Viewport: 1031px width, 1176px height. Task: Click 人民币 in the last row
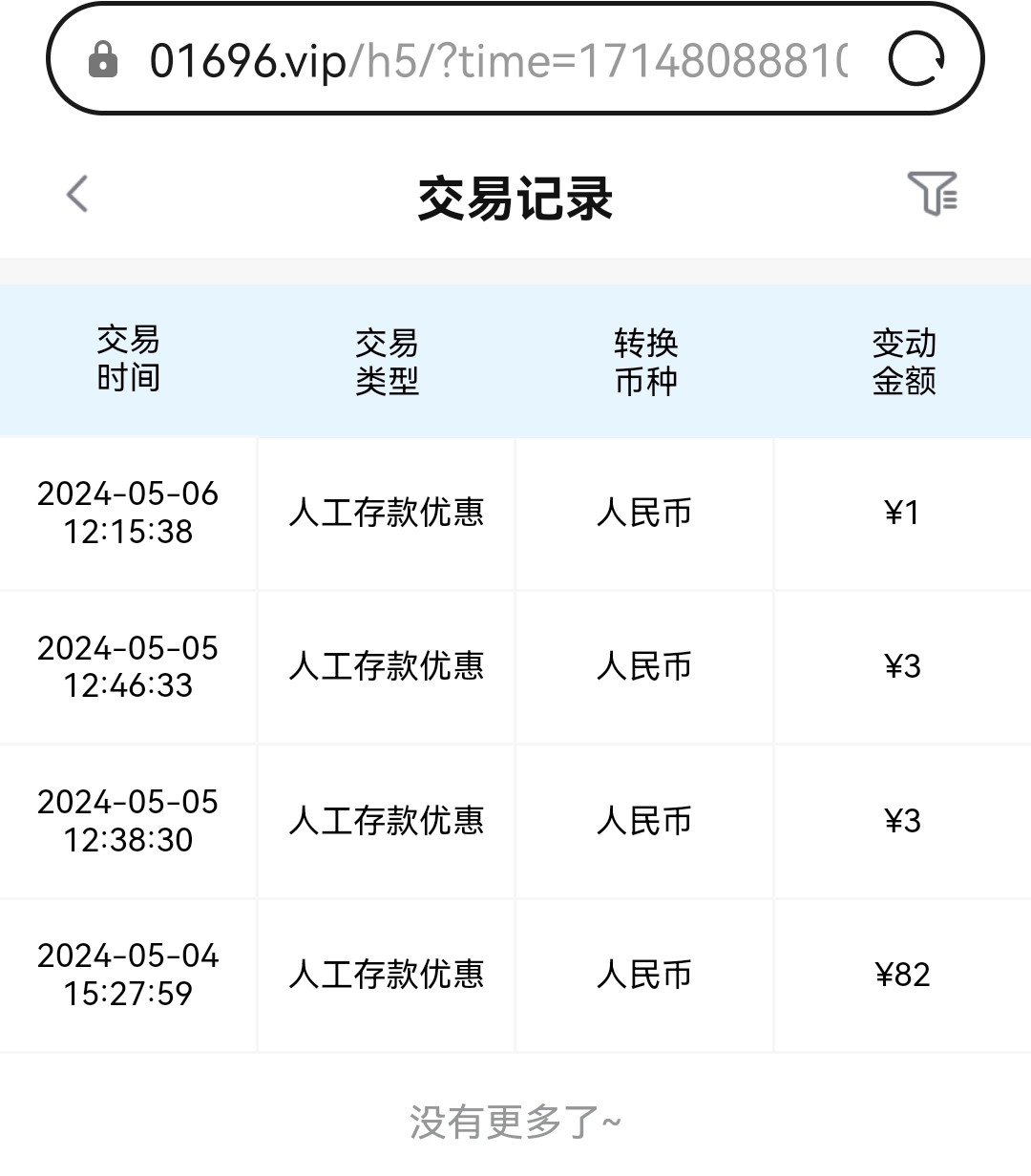pyautogui.click(x=644, y=975)
